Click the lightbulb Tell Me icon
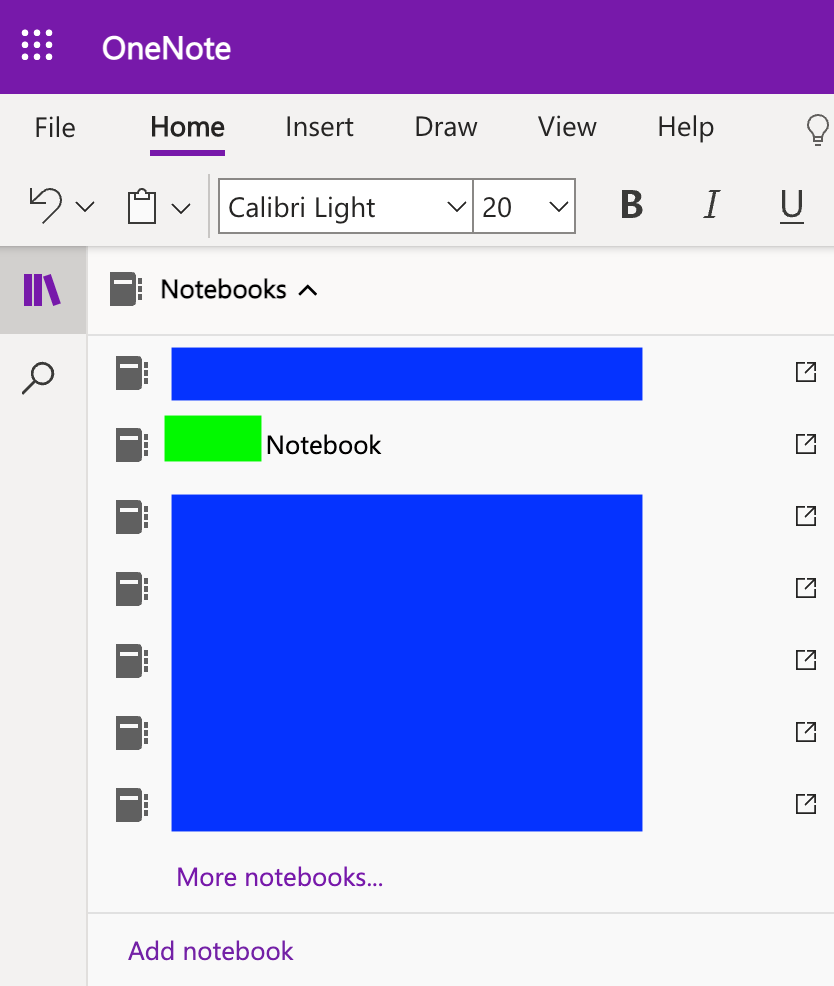This screenshot has height=986, width=834. click(817, 130)
